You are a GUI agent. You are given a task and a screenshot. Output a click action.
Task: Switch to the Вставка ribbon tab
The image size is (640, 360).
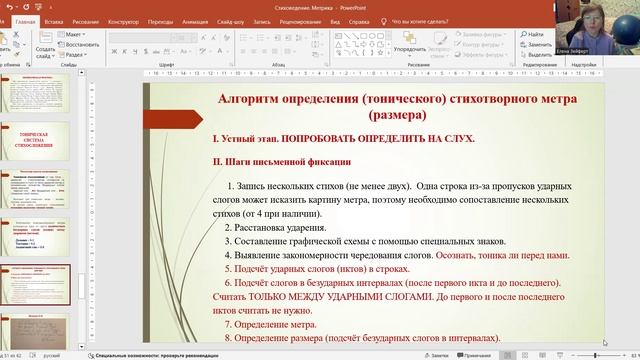pyautogui.click(x=54, y=22)
